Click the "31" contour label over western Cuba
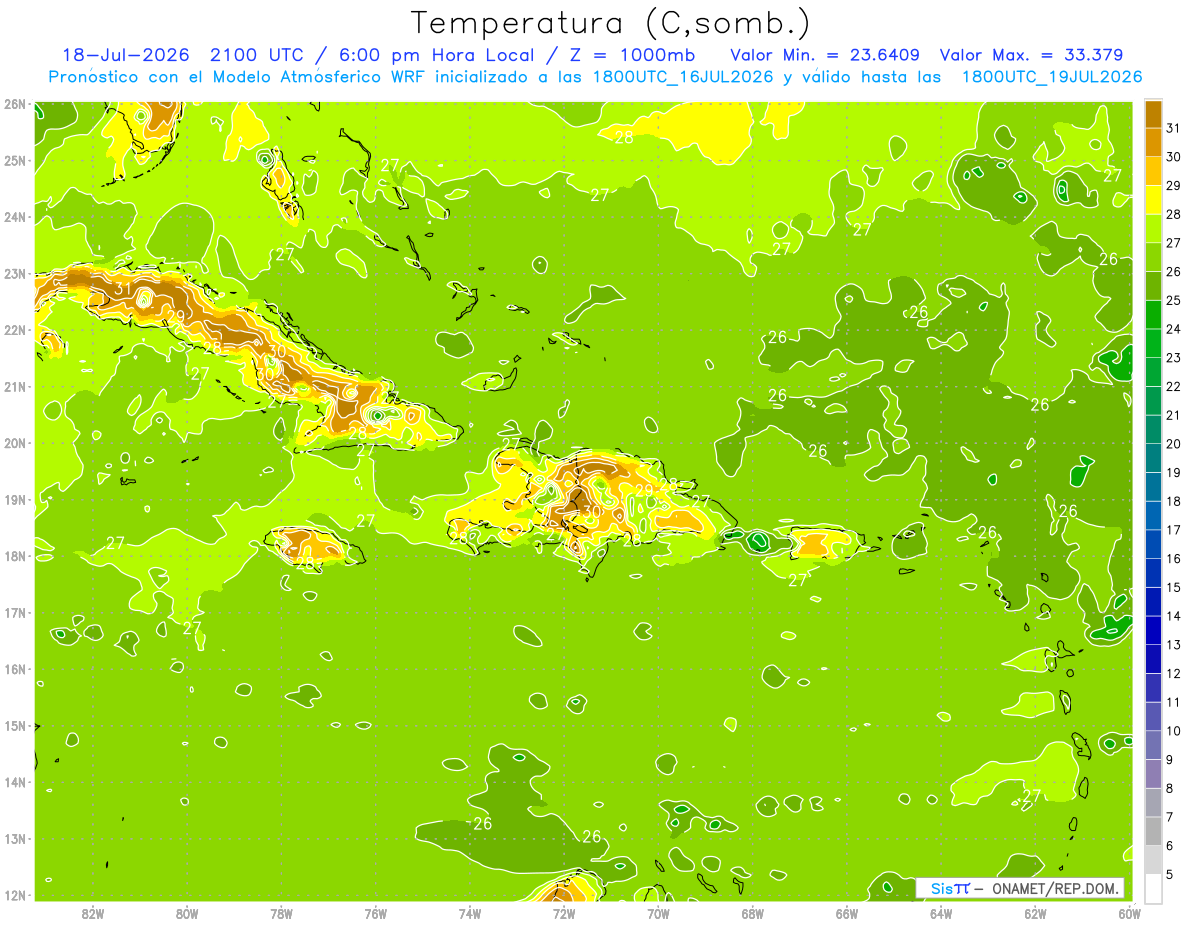The height and width of the screenshot is (927, 1200). tap(123, 289)
